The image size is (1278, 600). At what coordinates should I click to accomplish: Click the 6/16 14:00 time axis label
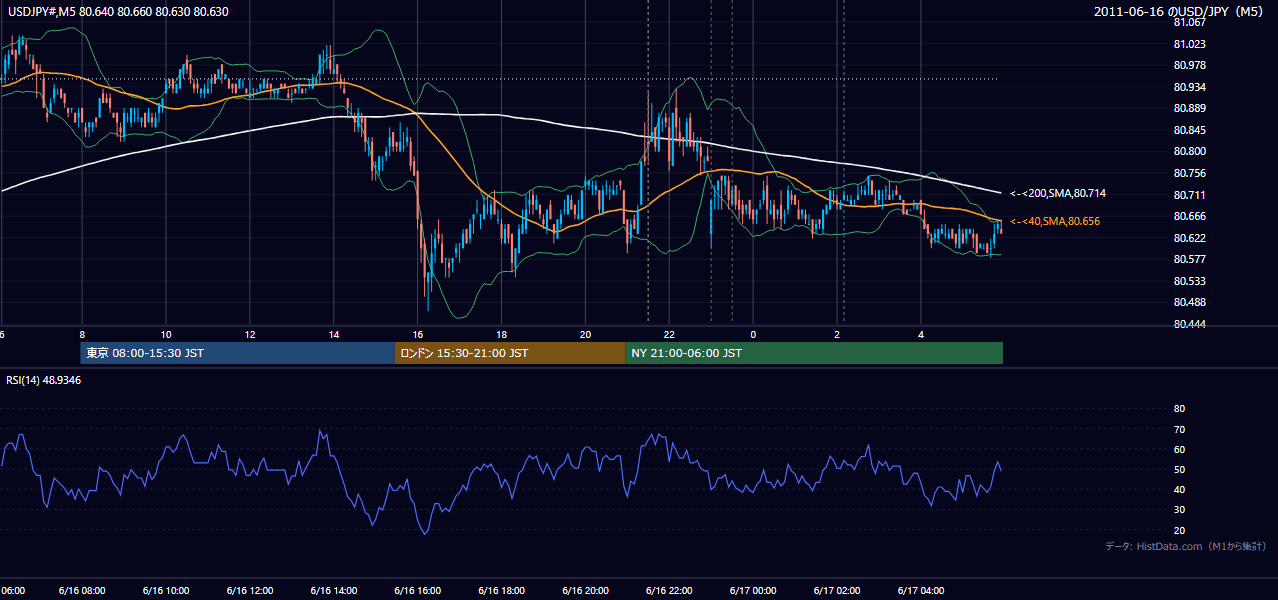click(334, 590)
